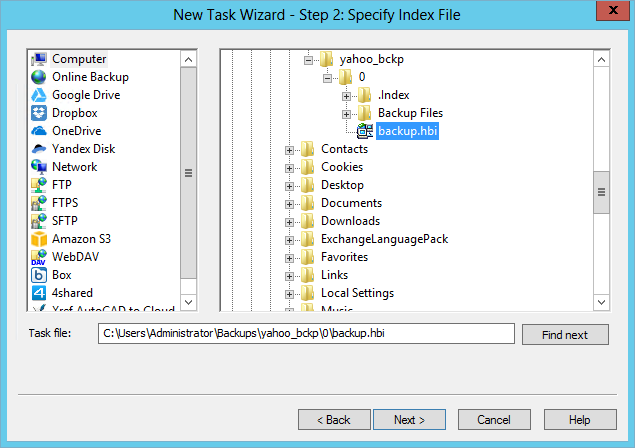Click the source list scrollbar thumb
The width and height of the screenshot is (635, 448).
(188, 173)
